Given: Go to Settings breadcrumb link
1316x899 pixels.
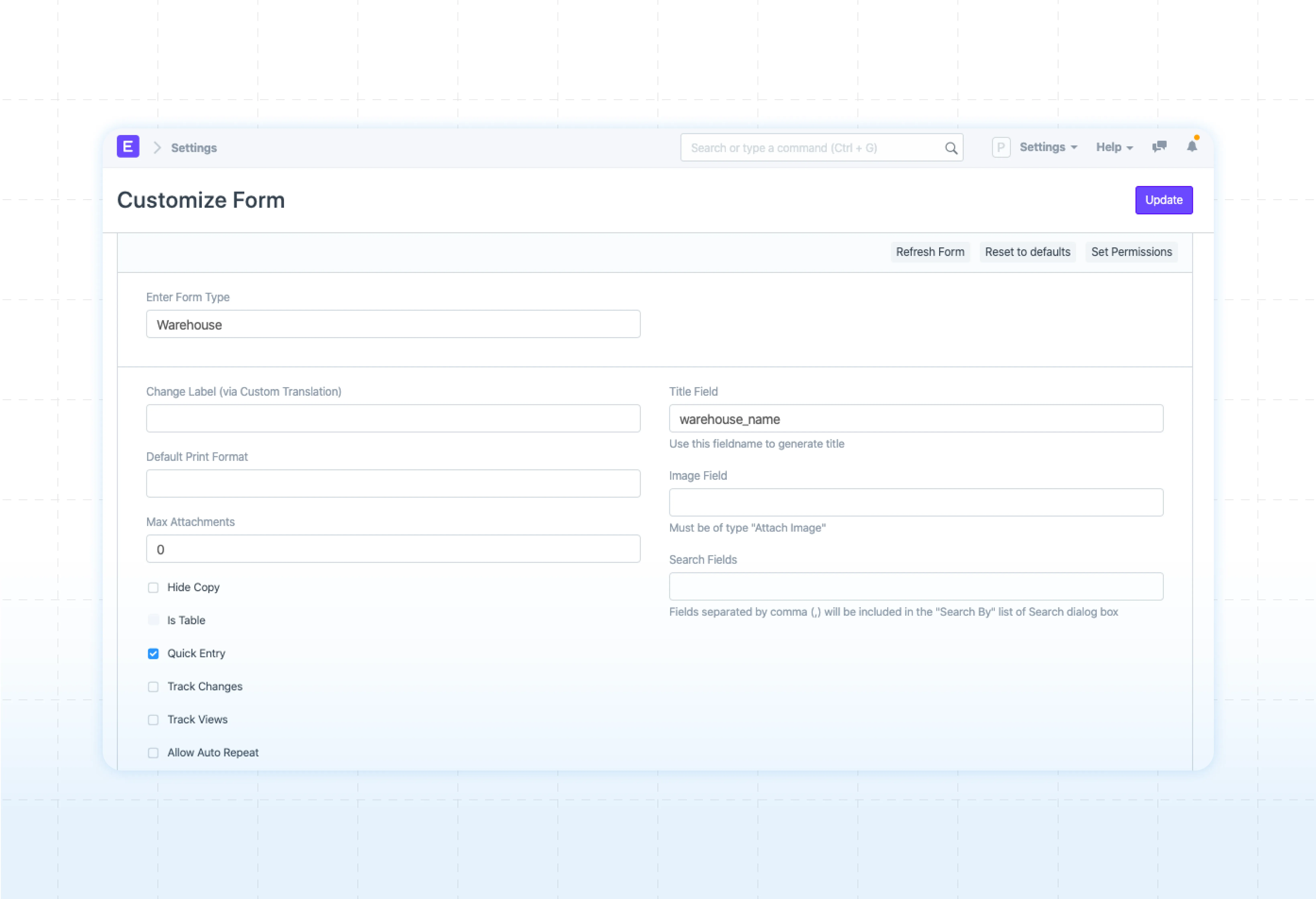Looking at the screenshot, I should [194, 148].
